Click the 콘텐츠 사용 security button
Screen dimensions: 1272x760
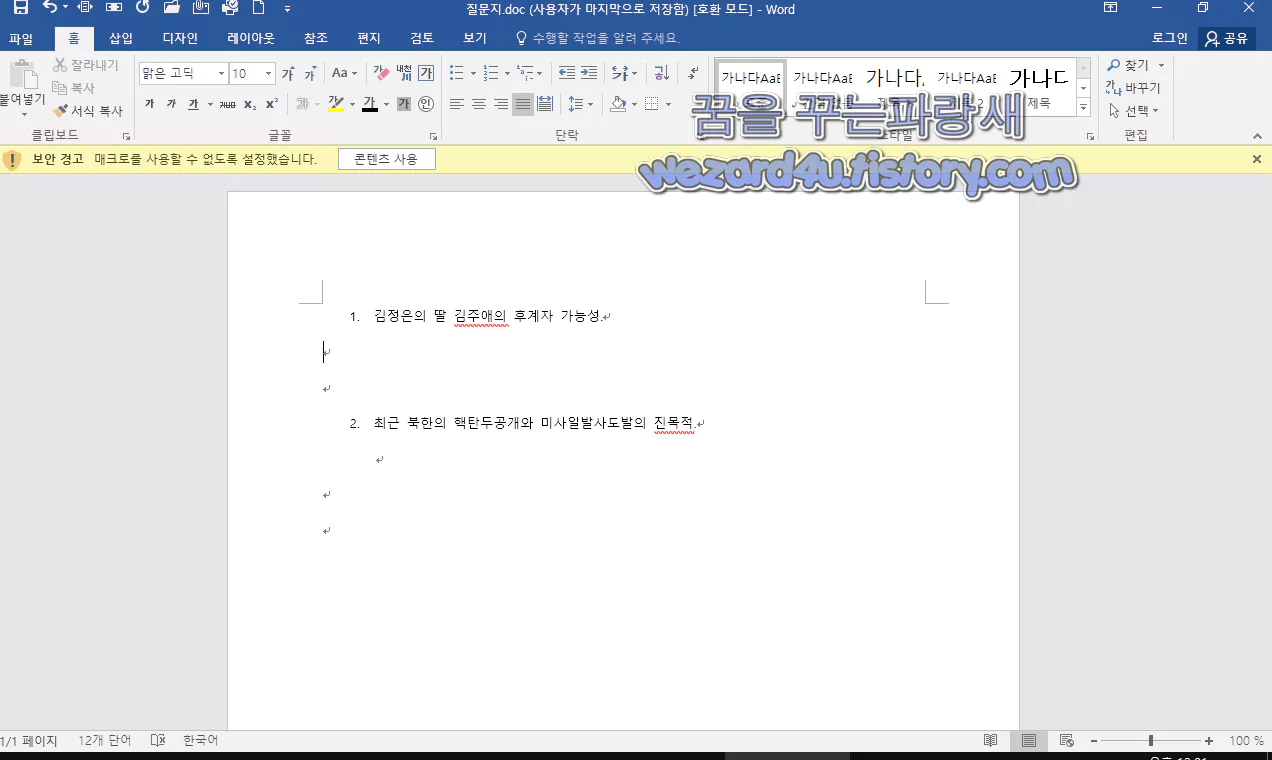(x=387, y=159)
